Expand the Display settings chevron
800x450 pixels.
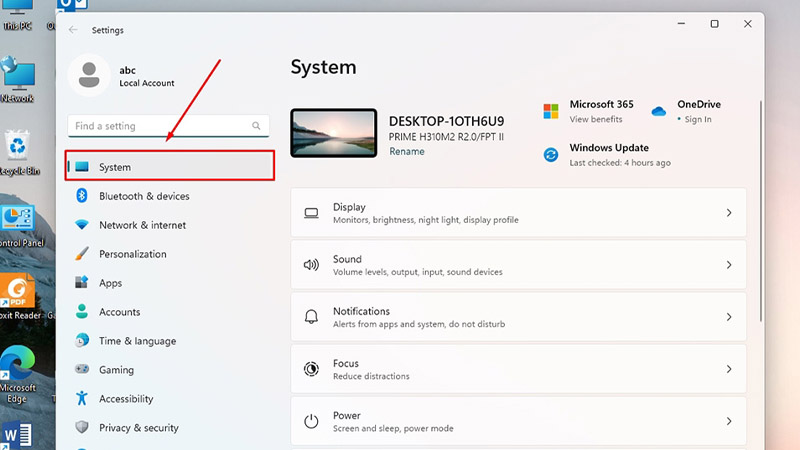pyautogui.click(x=729, y=213)
